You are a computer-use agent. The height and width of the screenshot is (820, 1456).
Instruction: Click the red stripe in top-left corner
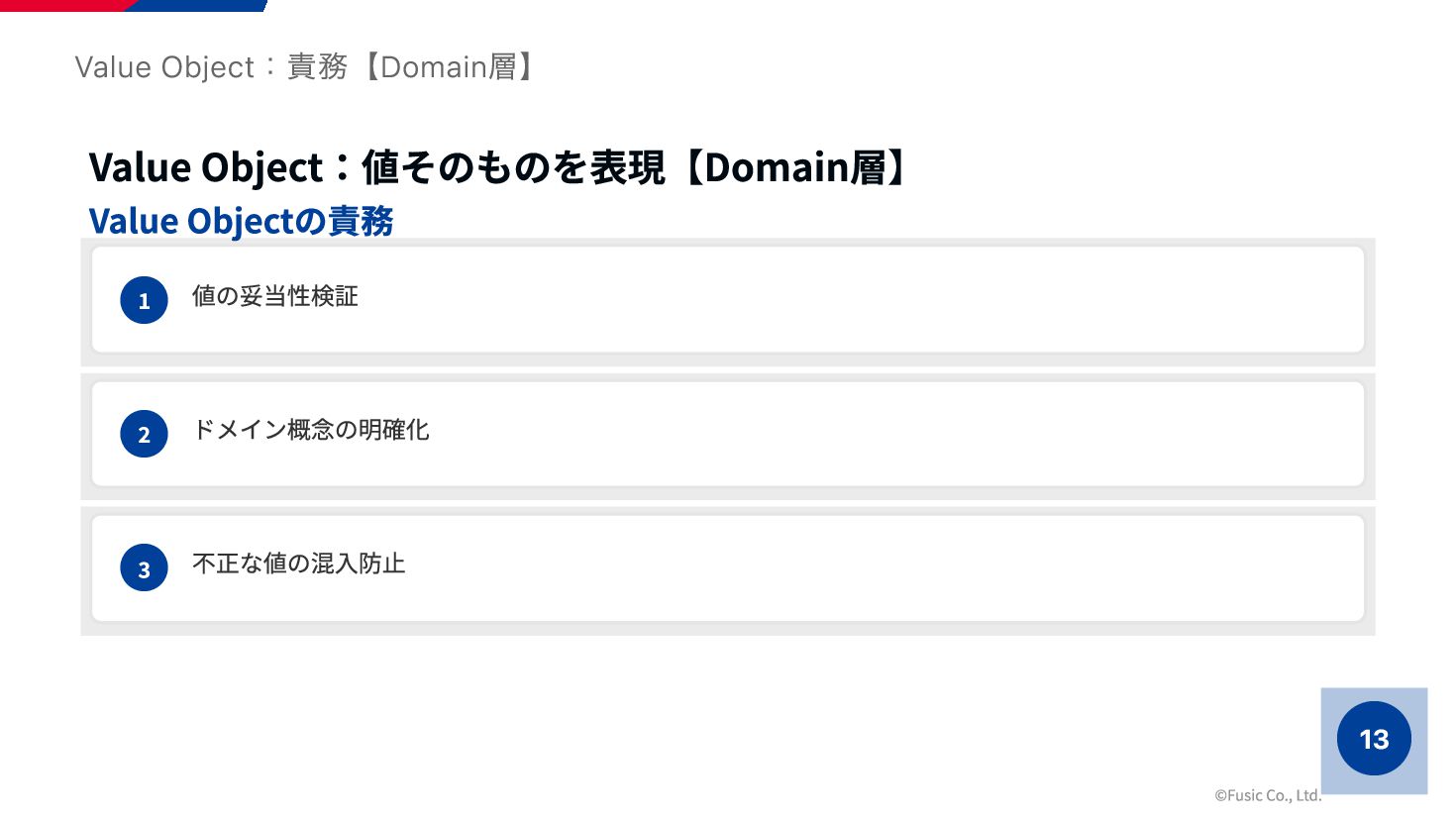pos(64,5)
